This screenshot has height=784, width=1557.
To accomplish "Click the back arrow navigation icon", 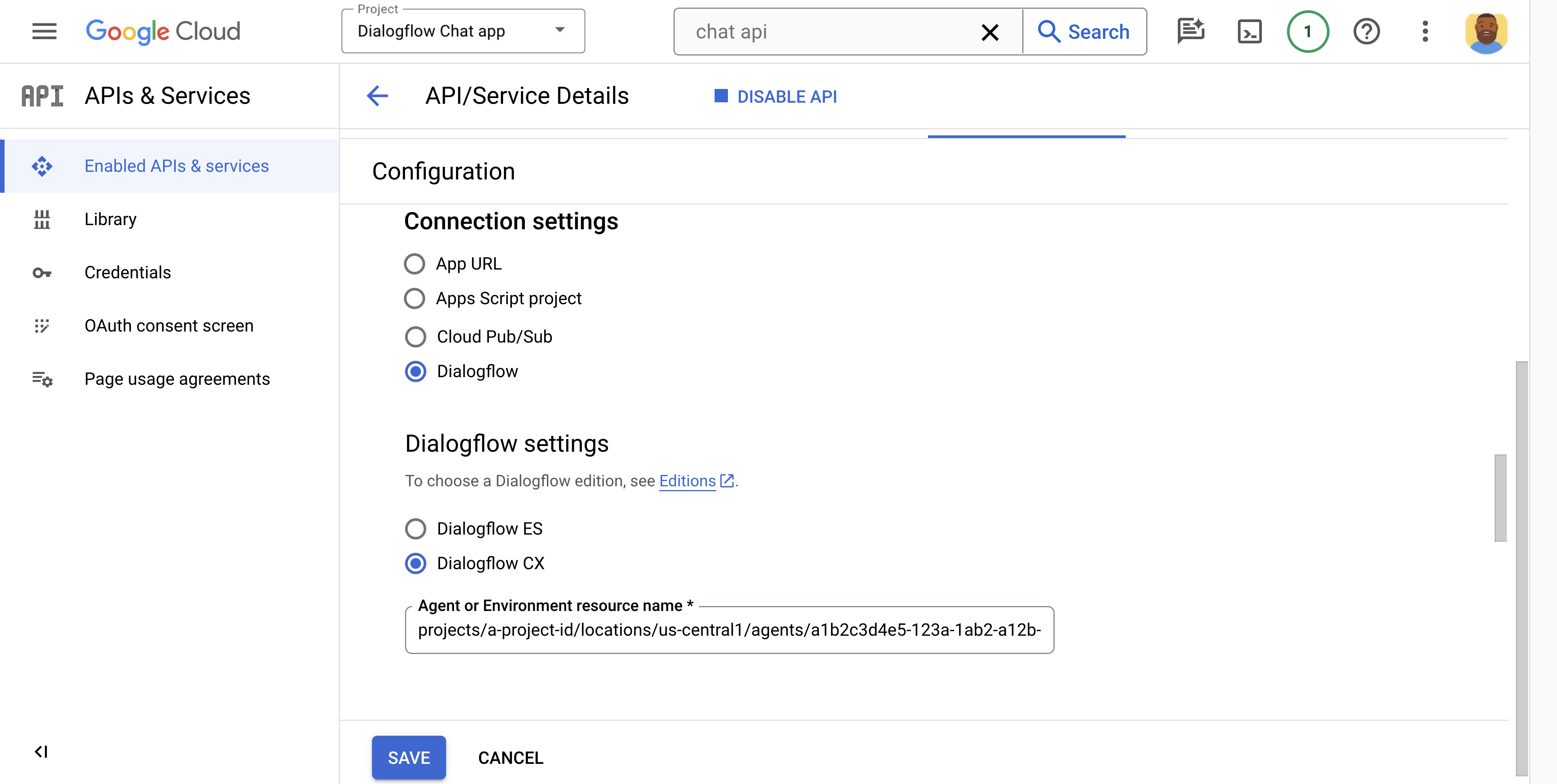I will click(x=378, y=96).
